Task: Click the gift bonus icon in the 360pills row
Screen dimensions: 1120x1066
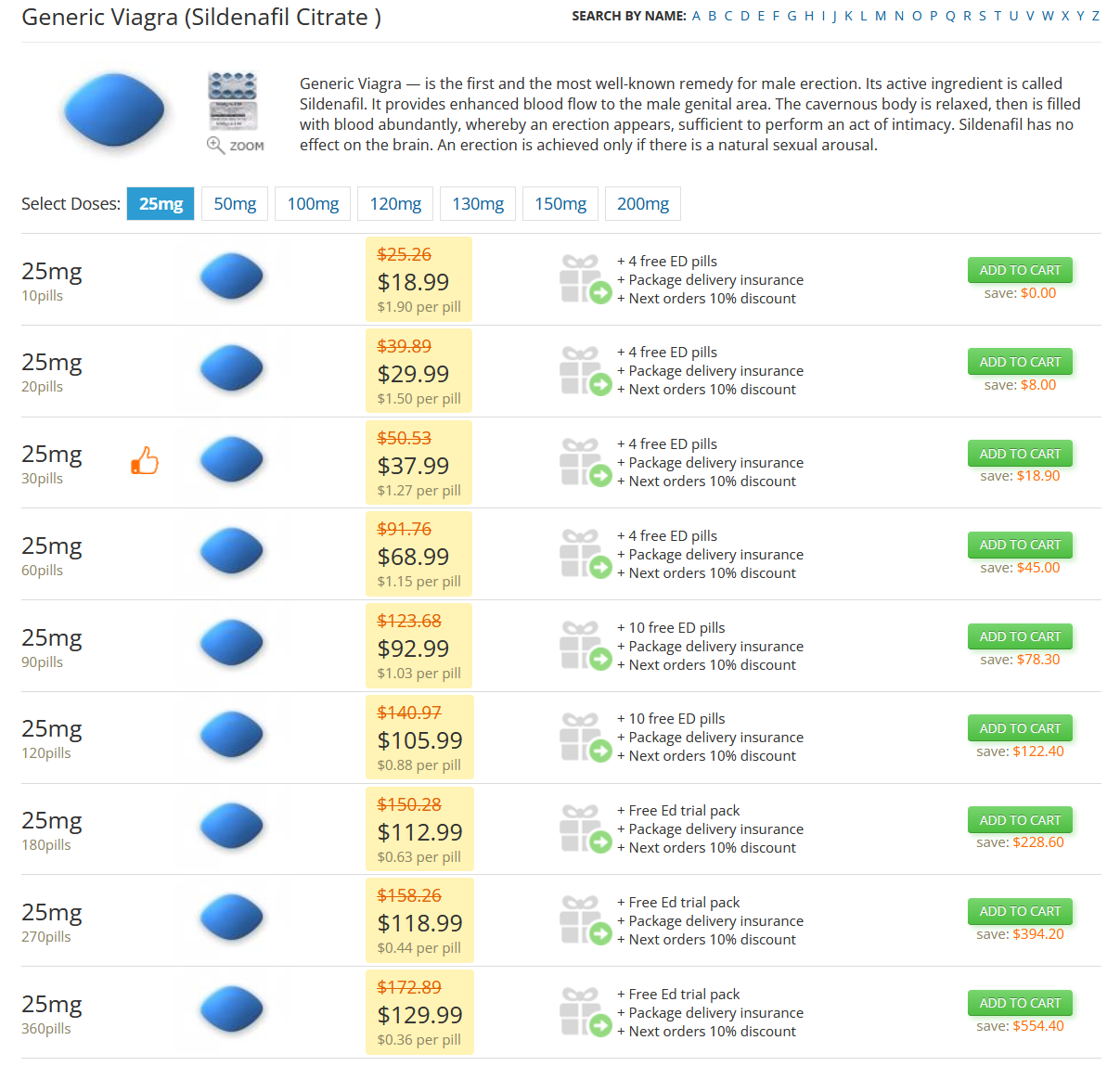Action: coord(586,1012)
